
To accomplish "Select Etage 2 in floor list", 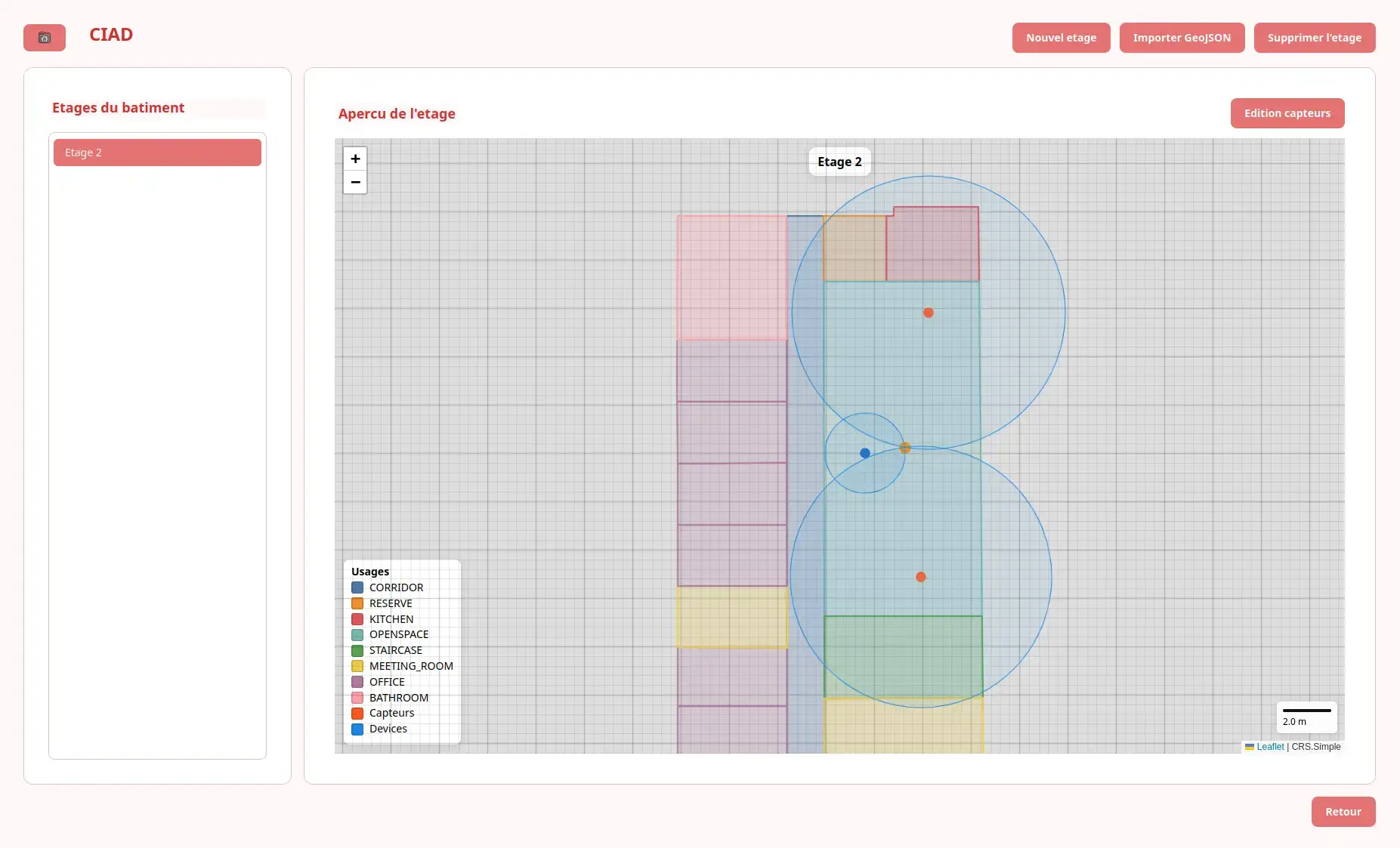I will coord(157,153).
